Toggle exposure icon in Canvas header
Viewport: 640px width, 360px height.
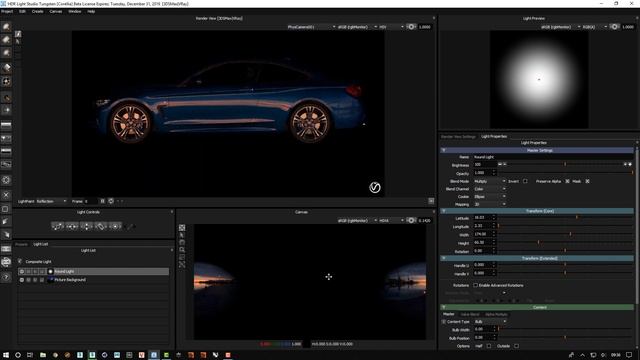[411, 220]
